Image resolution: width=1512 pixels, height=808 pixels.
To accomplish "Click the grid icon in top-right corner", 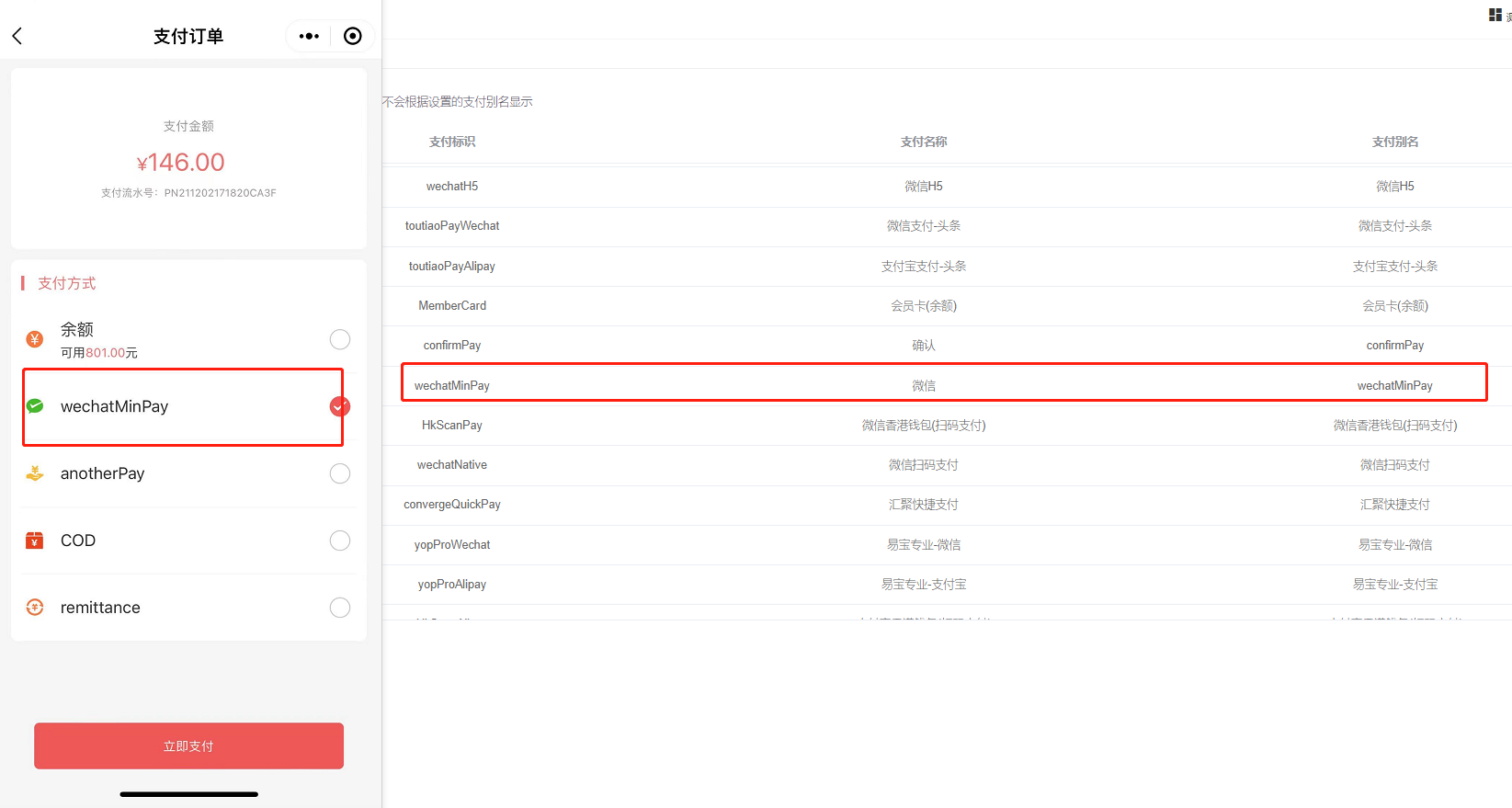I will pyautogui.click(x=1495, y=15).
